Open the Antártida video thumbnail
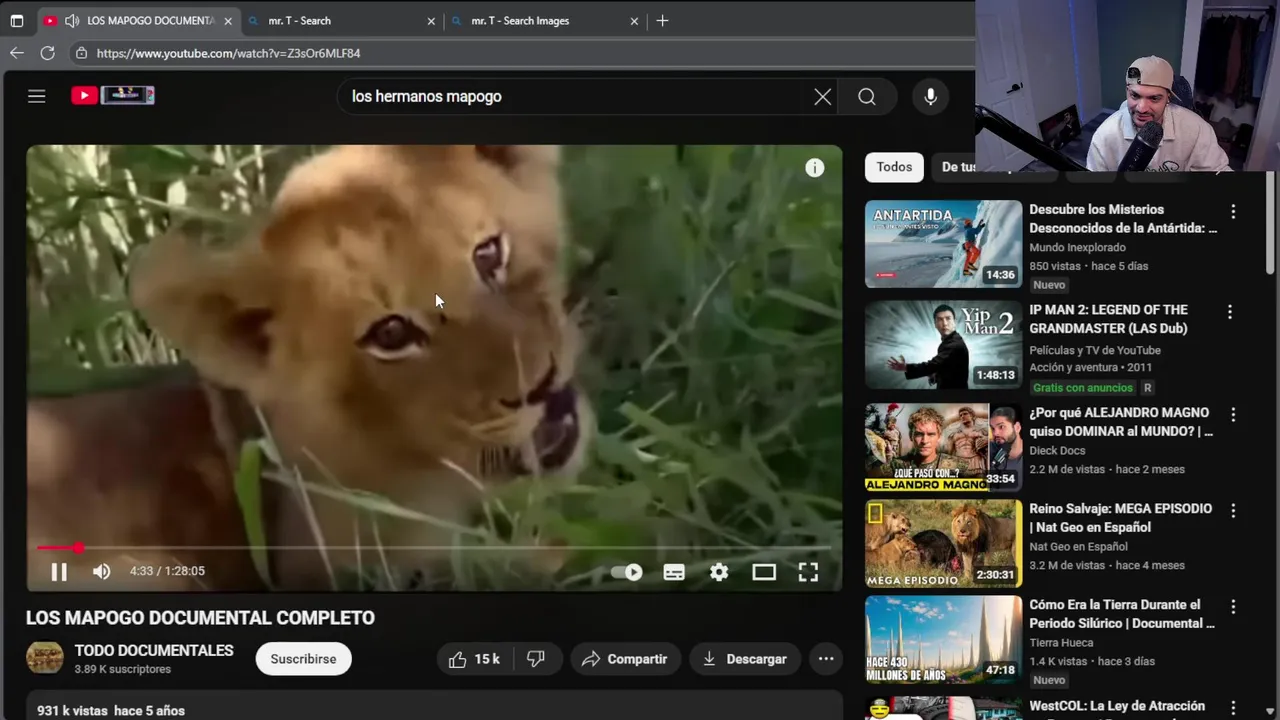The width and height of the screenshot is (1280, 720). (944, 244)
